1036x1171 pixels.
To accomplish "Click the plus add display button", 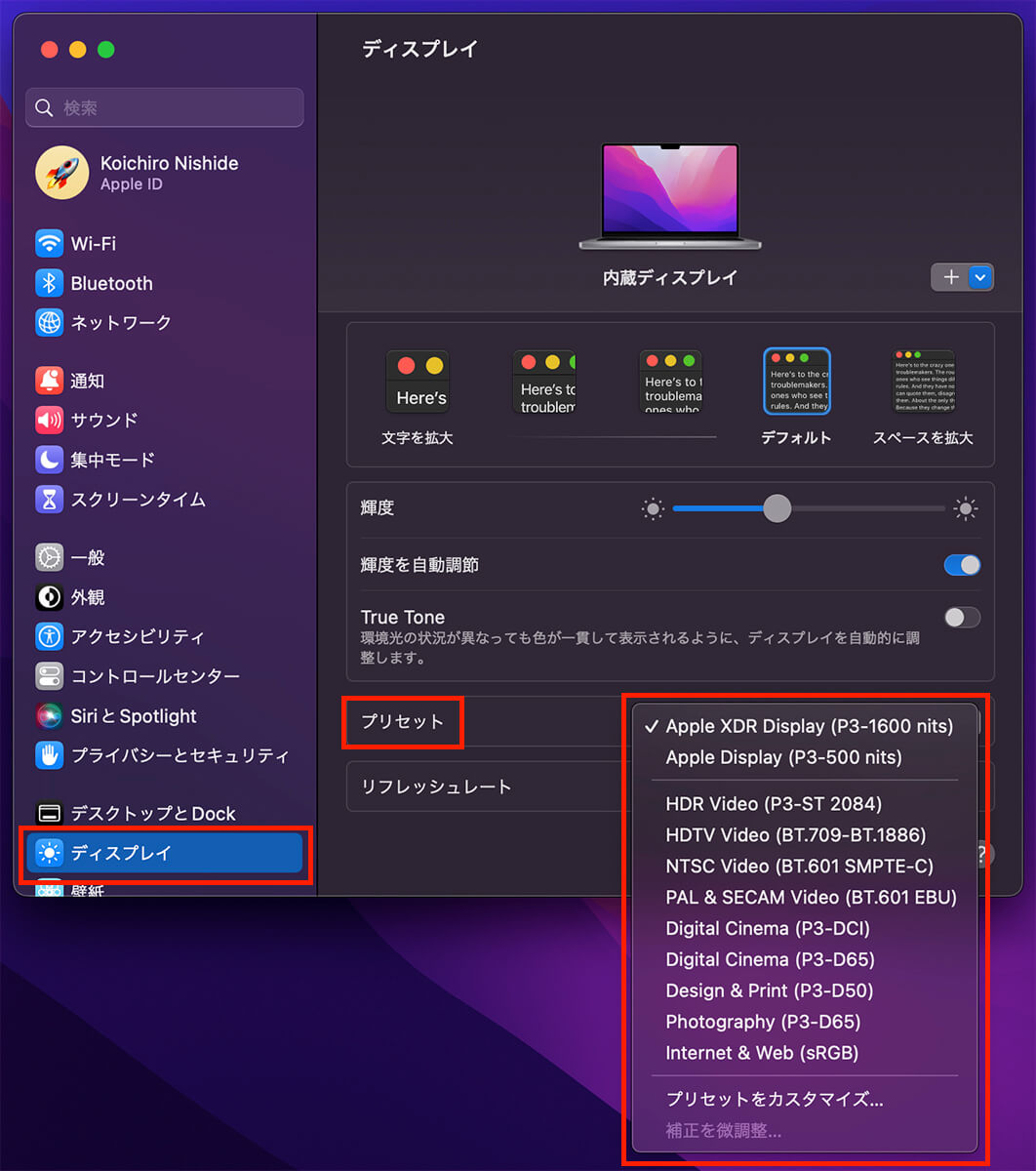I will pos(952,277).
